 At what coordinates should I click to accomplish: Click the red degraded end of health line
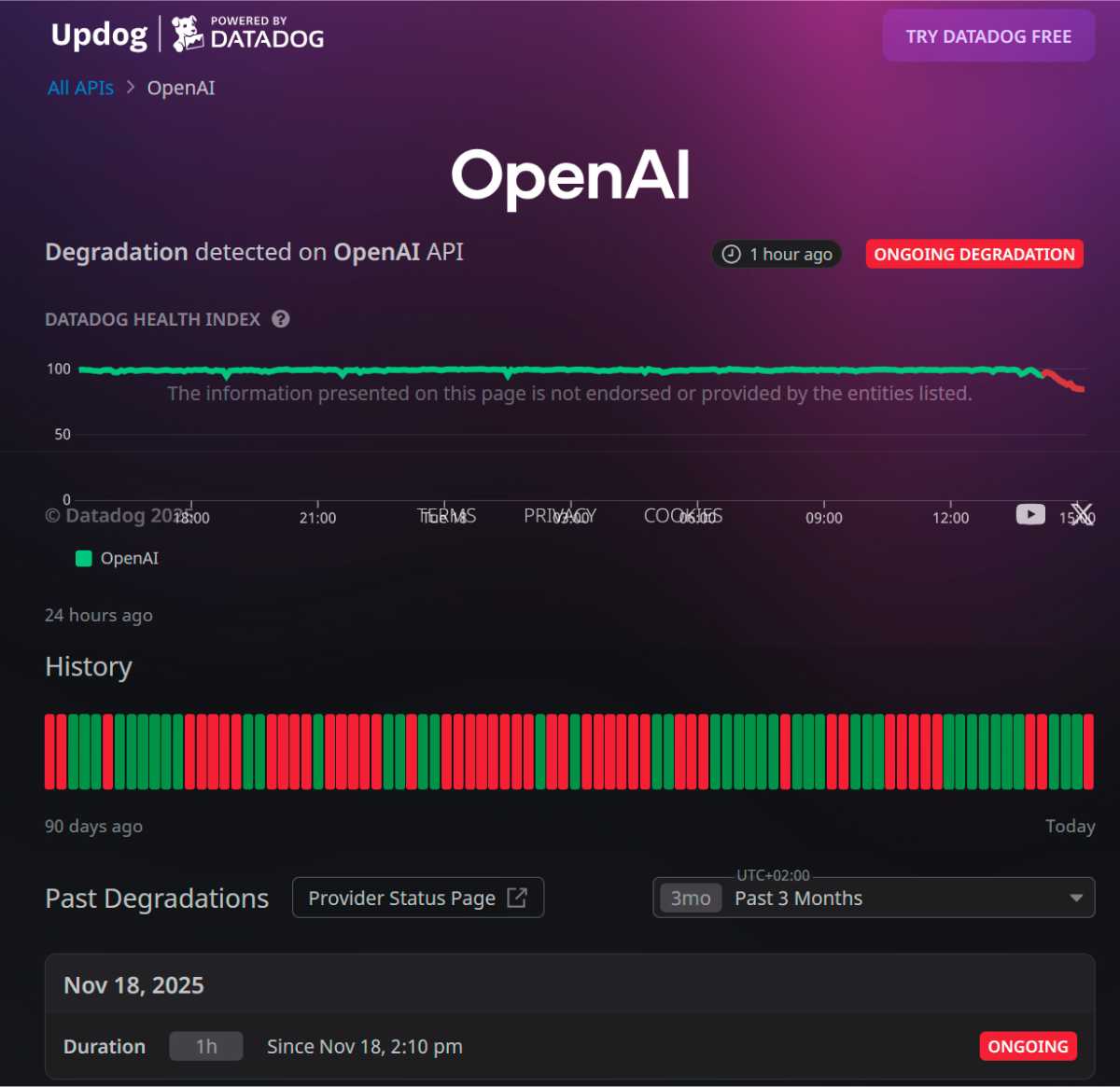coord(1065,381)
